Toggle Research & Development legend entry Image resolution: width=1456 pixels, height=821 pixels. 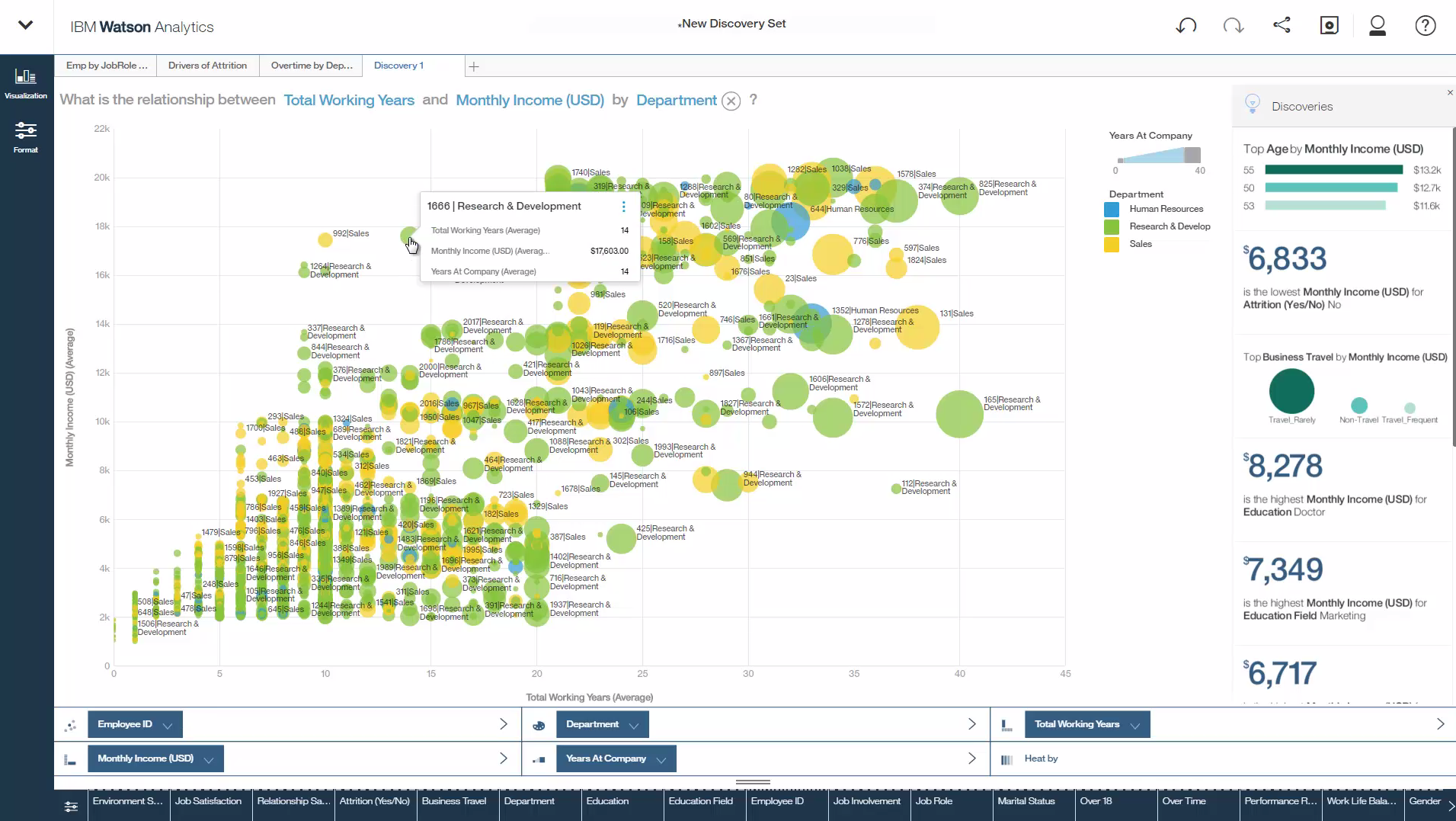[1169, 226]
